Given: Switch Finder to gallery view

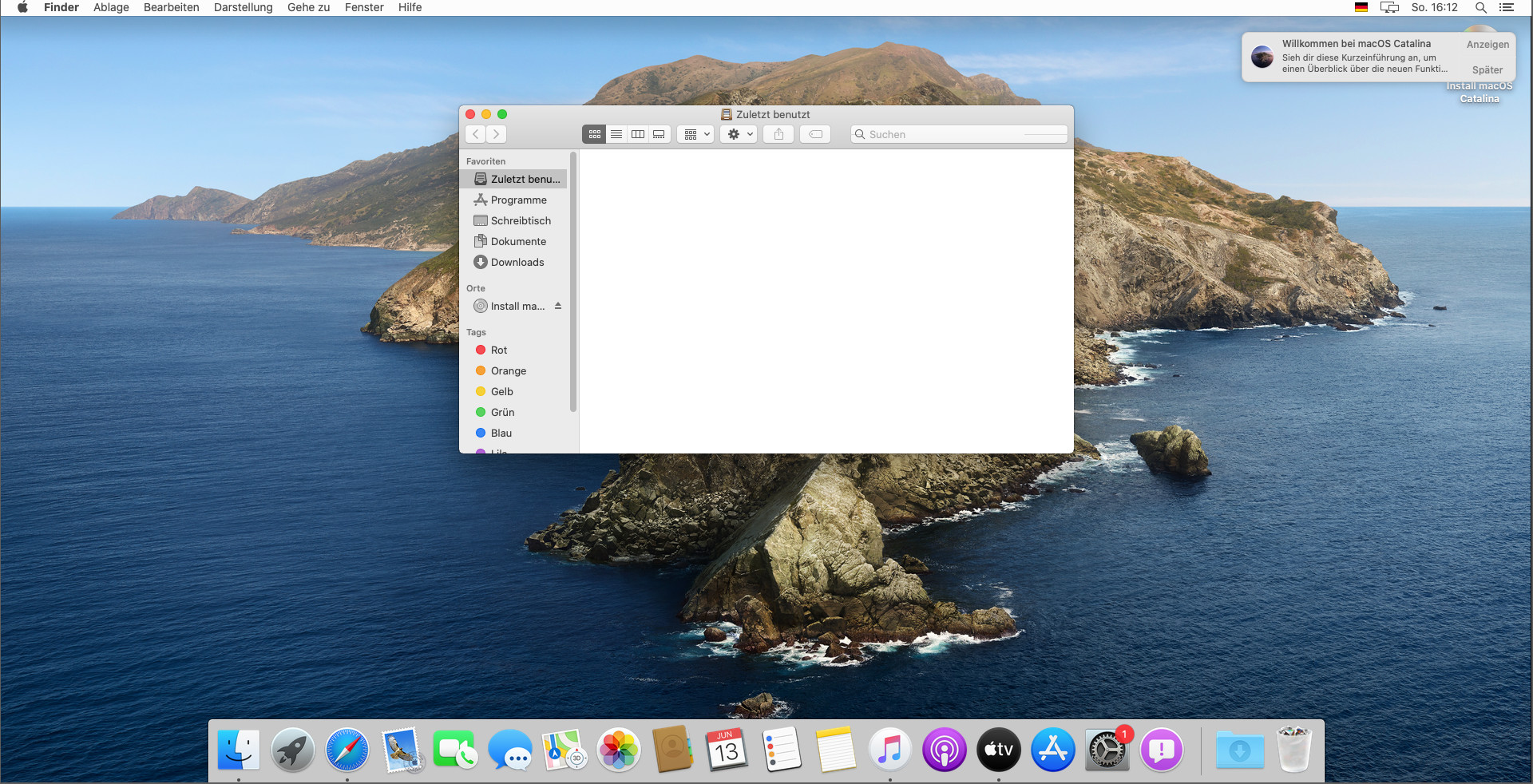Looking at the screenshot, I should coord(659,134).
